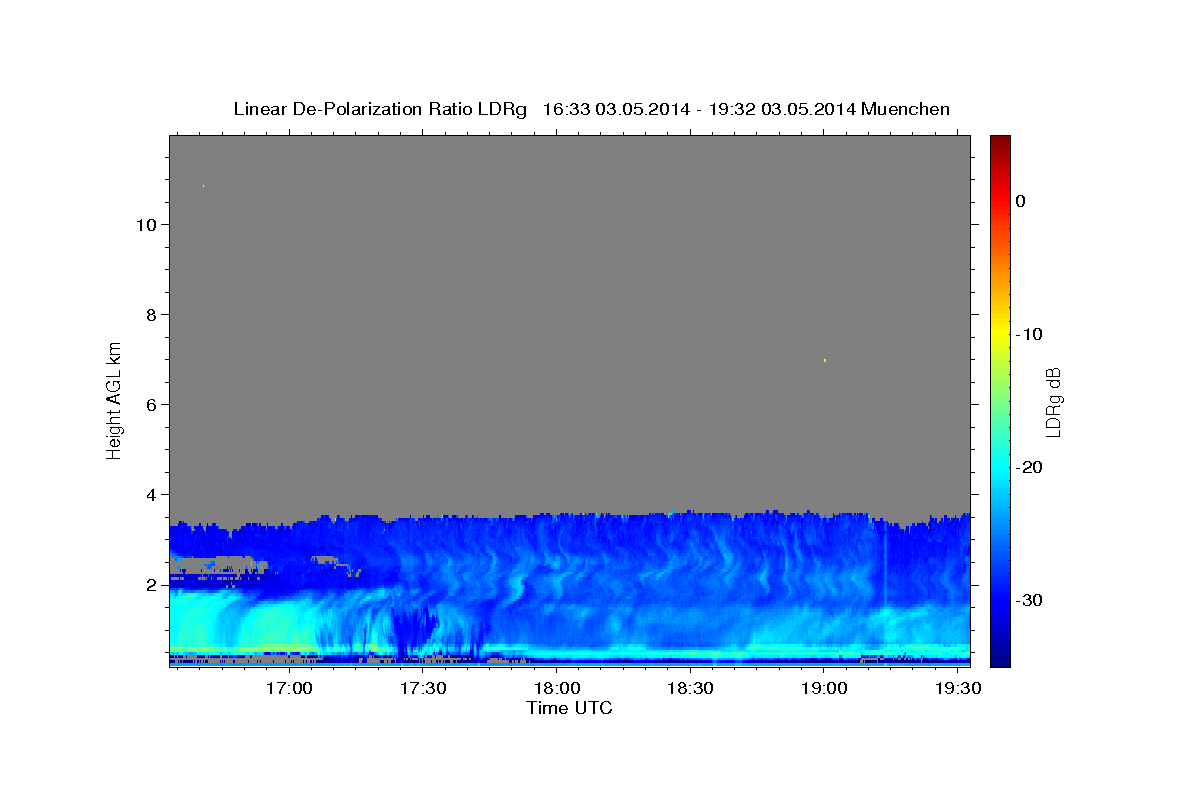Click the 'LDRg dB' color bar title
The height and width of the screenshot is (800, 1200).
tap(1054, 401)
